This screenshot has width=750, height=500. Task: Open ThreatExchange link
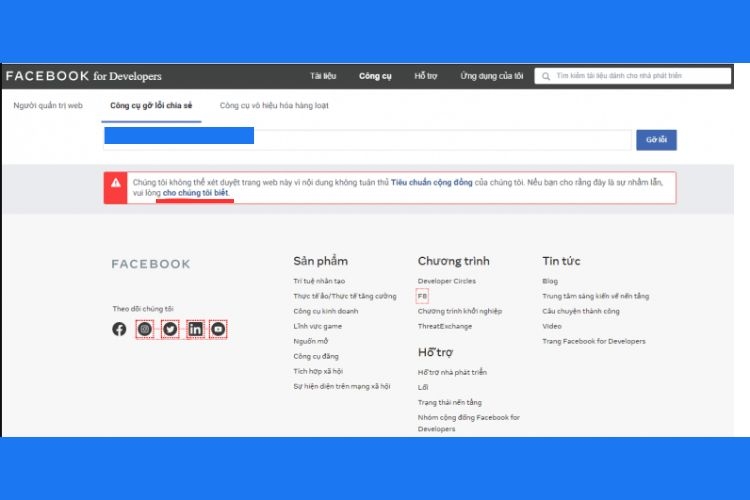point(445,326)
